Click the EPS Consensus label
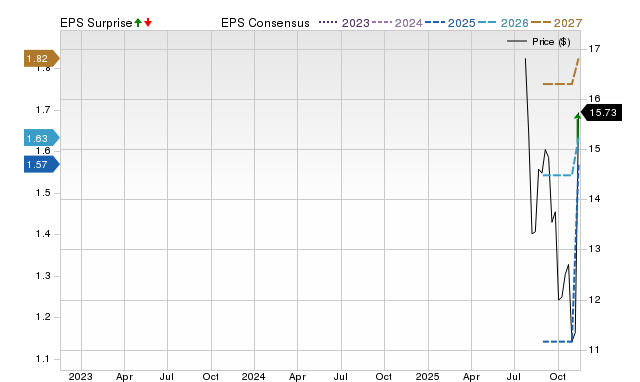Screen dimensions: 640x382 coord(265,23)
